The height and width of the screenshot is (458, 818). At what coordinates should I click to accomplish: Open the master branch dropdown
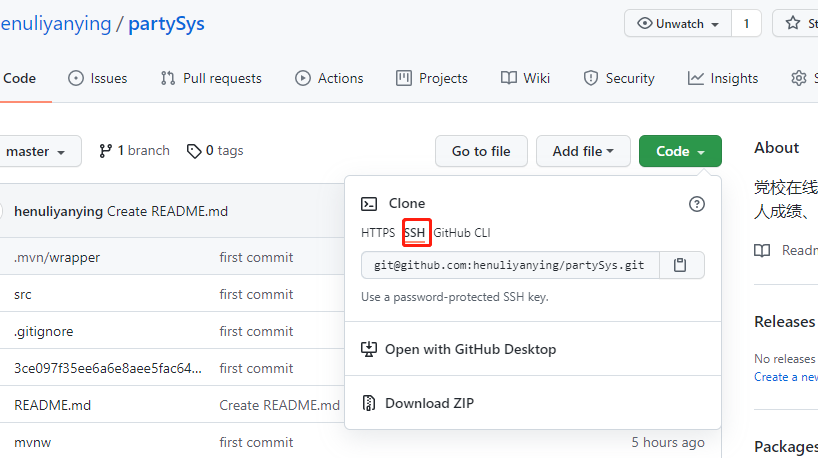(39, 151)
